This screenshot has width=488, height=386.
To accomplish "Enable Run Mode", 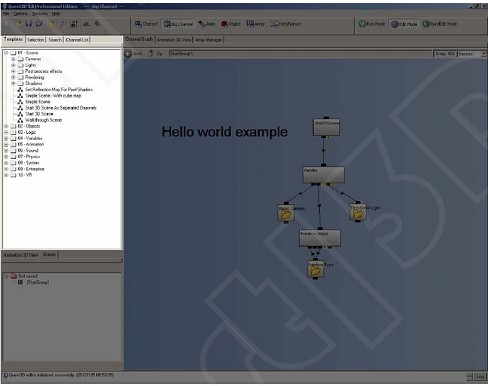I will [372, 24].
